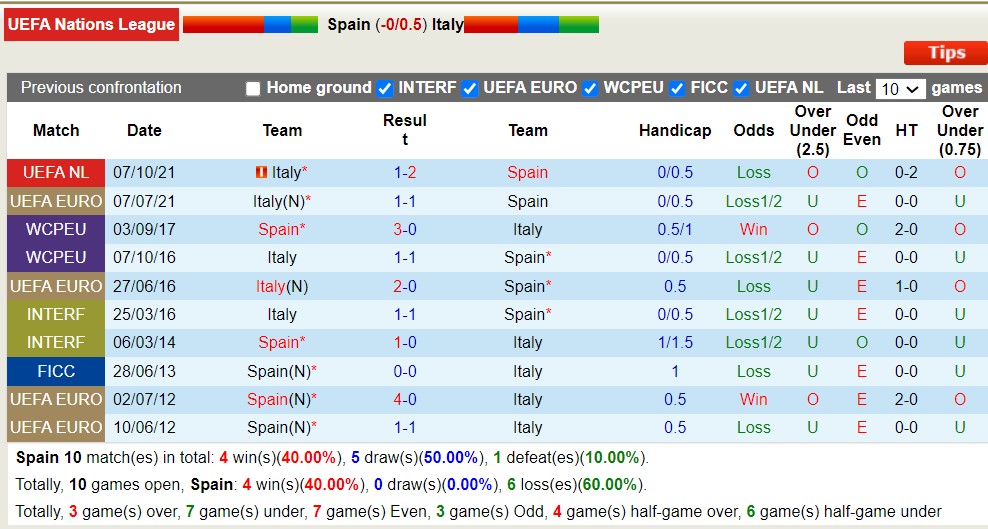Viewport: 988px width, 529px height.
Task: Uncheck the UEFA EURO filter checkbox
Action: [x=470, y=89]
